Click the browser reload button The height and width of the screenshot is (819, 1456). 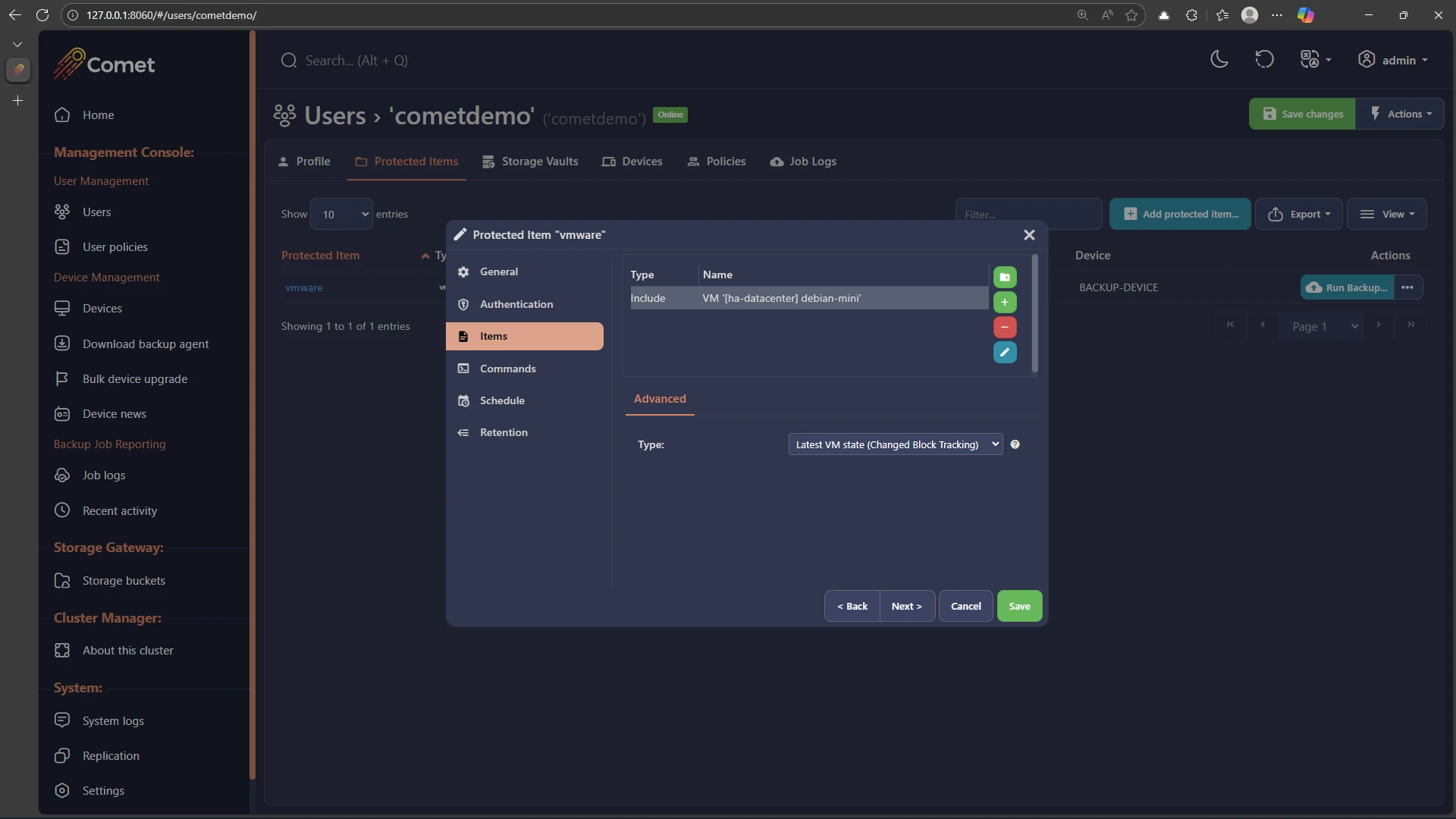(42, 15)
